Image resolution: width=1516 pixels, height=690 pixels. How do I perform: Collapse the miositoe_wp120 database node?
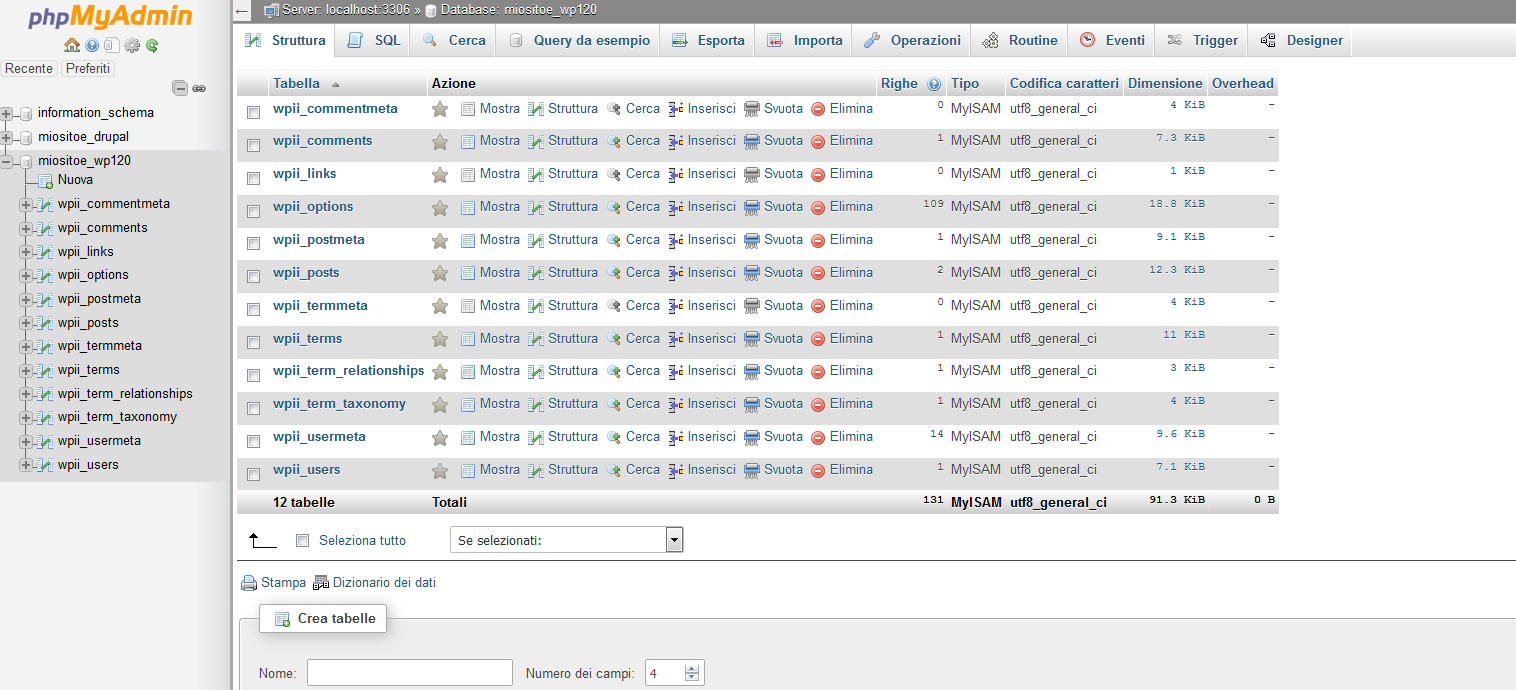click(7, 161)
